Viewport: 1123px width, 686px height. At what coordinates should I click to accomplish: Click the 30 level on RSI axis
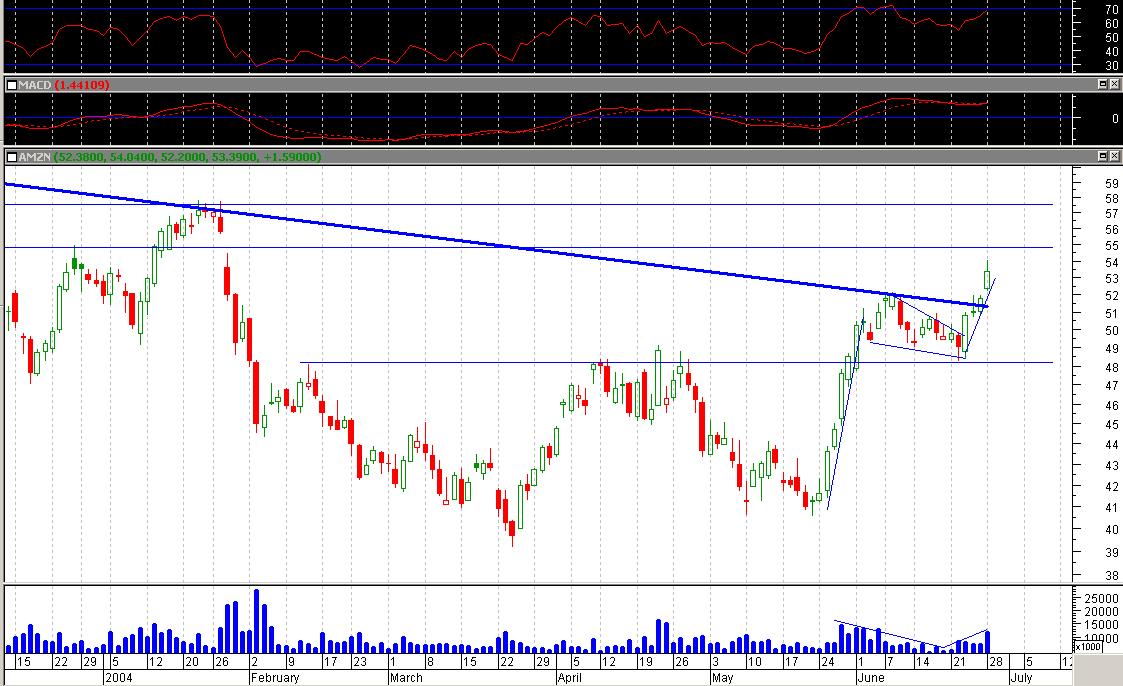(x=1112, y=65)
